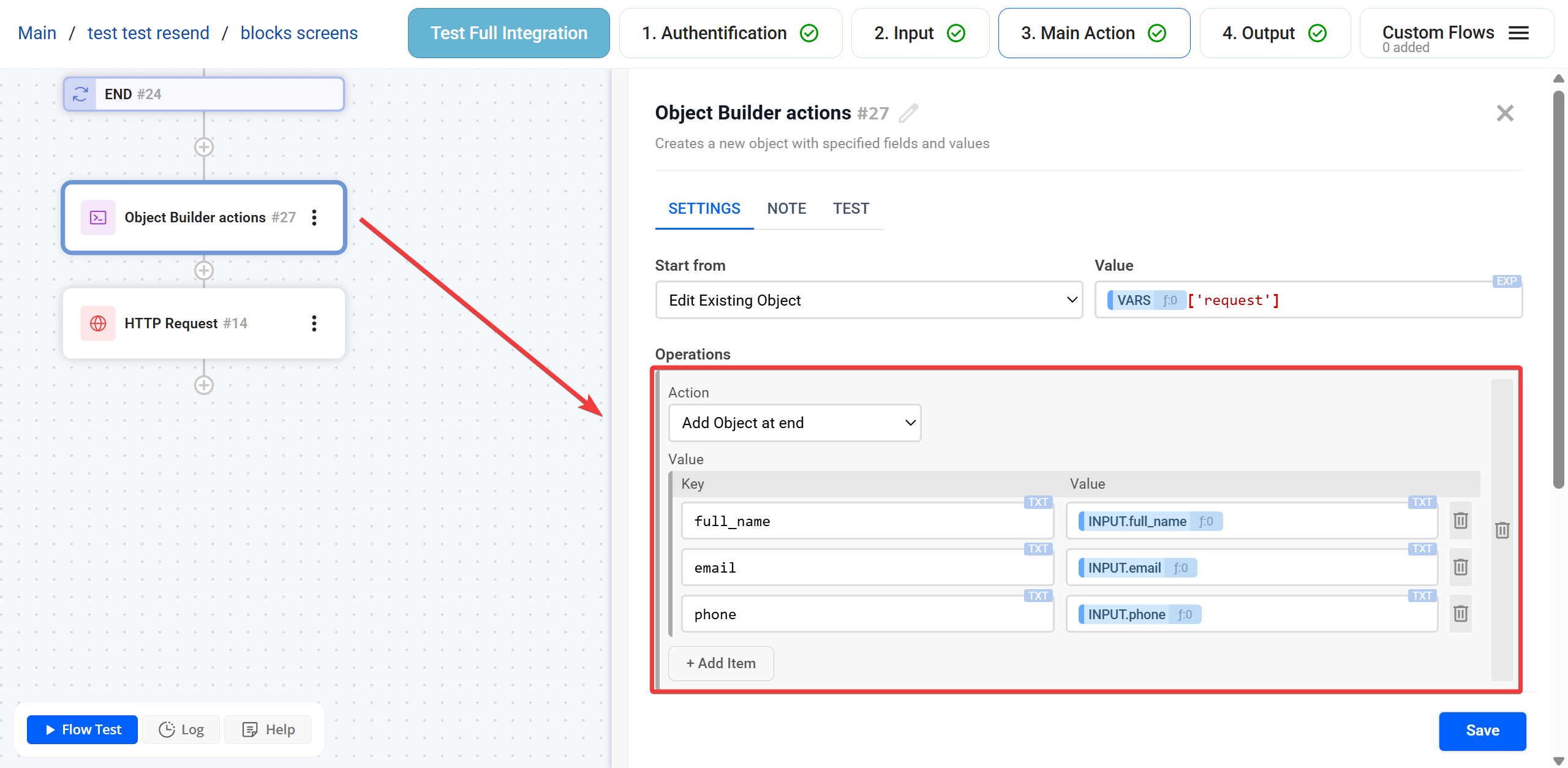
Task: Expand Custom Flows hamburger menu
Action: 1518,33
